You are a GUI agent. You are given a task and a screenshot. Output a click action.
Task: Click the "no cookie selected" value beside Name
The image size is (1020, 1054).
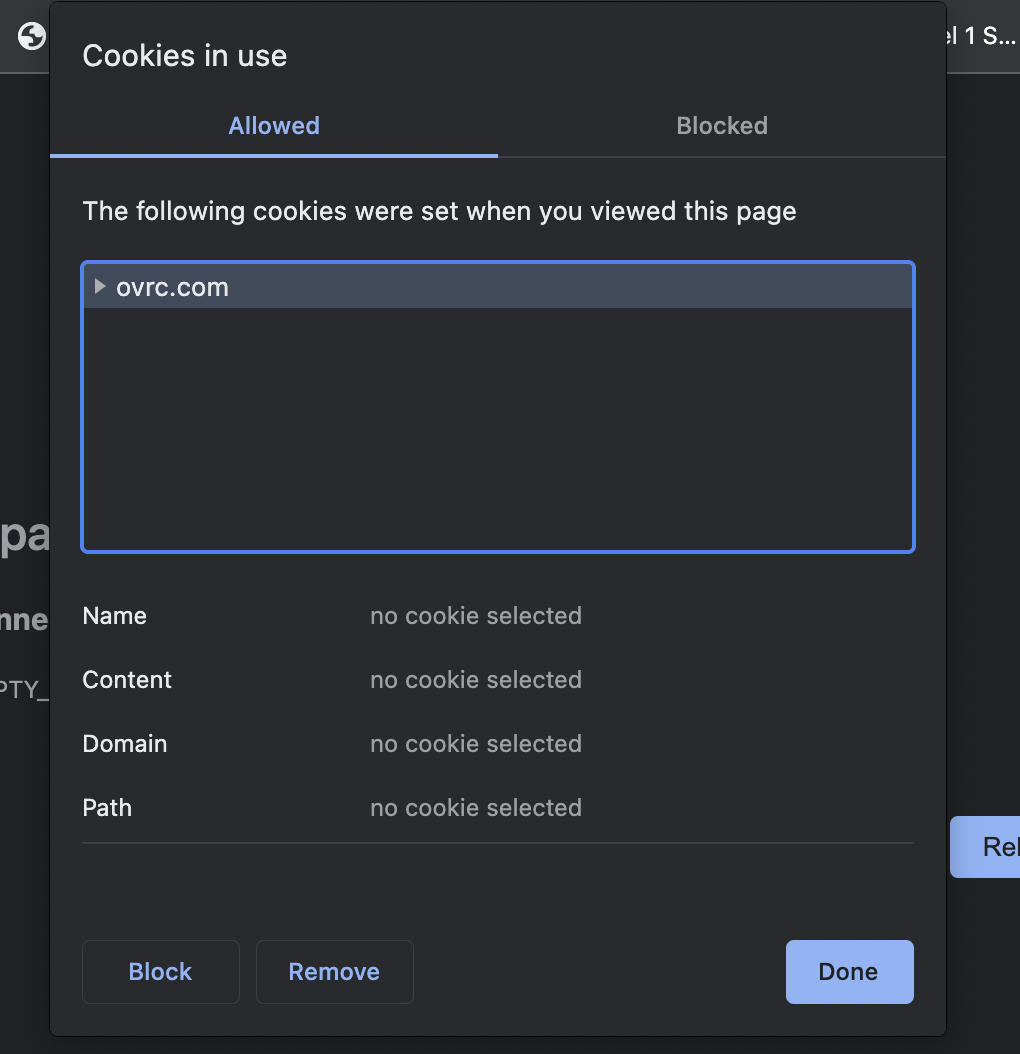tap(476, 616)
